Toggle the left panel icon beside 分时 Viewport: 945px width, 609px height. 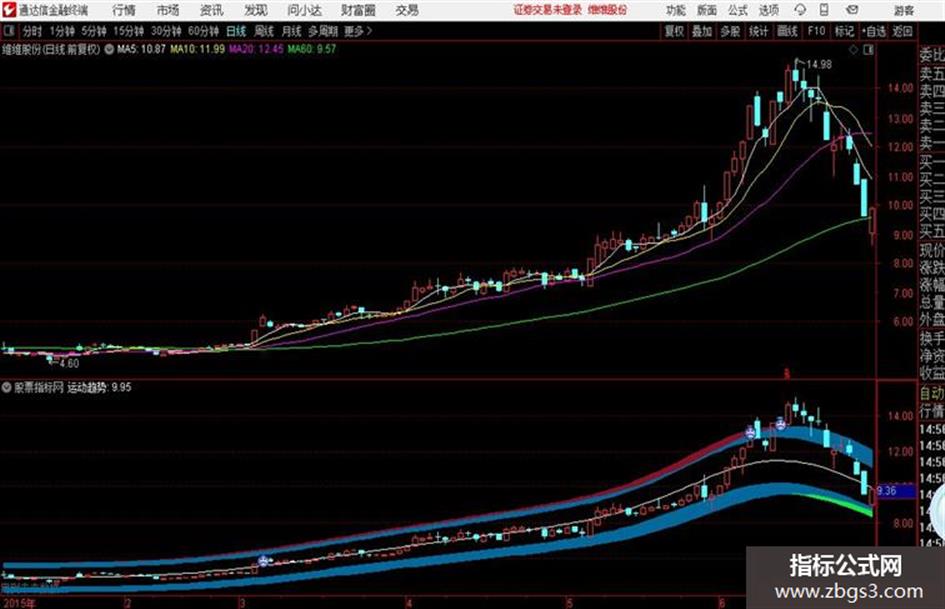click(x=8, y=31)
